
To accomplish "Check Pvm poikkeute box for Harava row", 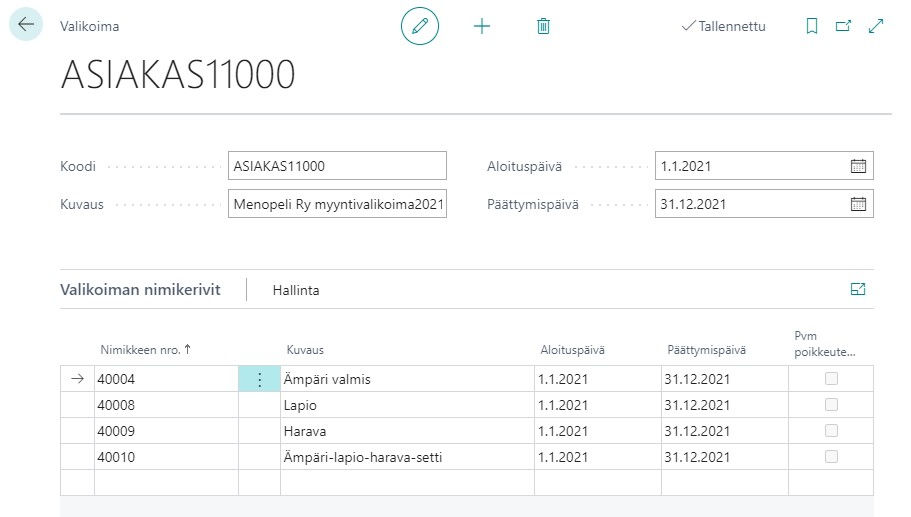I will coord(831,431).
